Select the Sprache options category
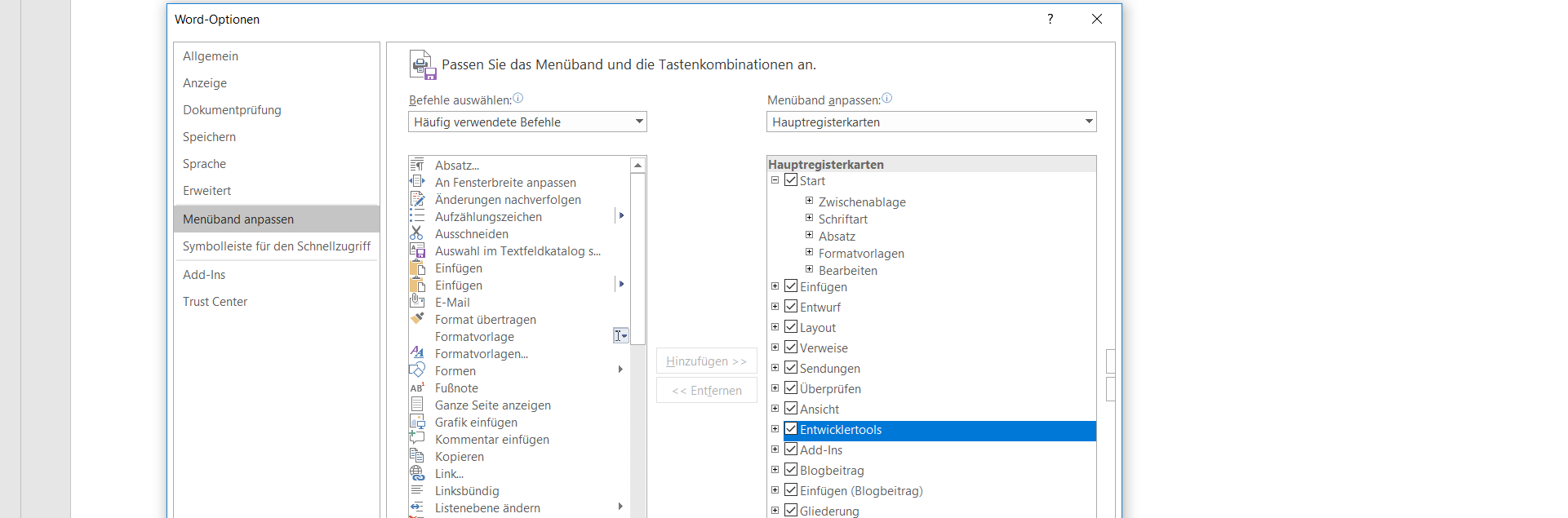This screenshot has width=1568, height=518. click(277, 164)
